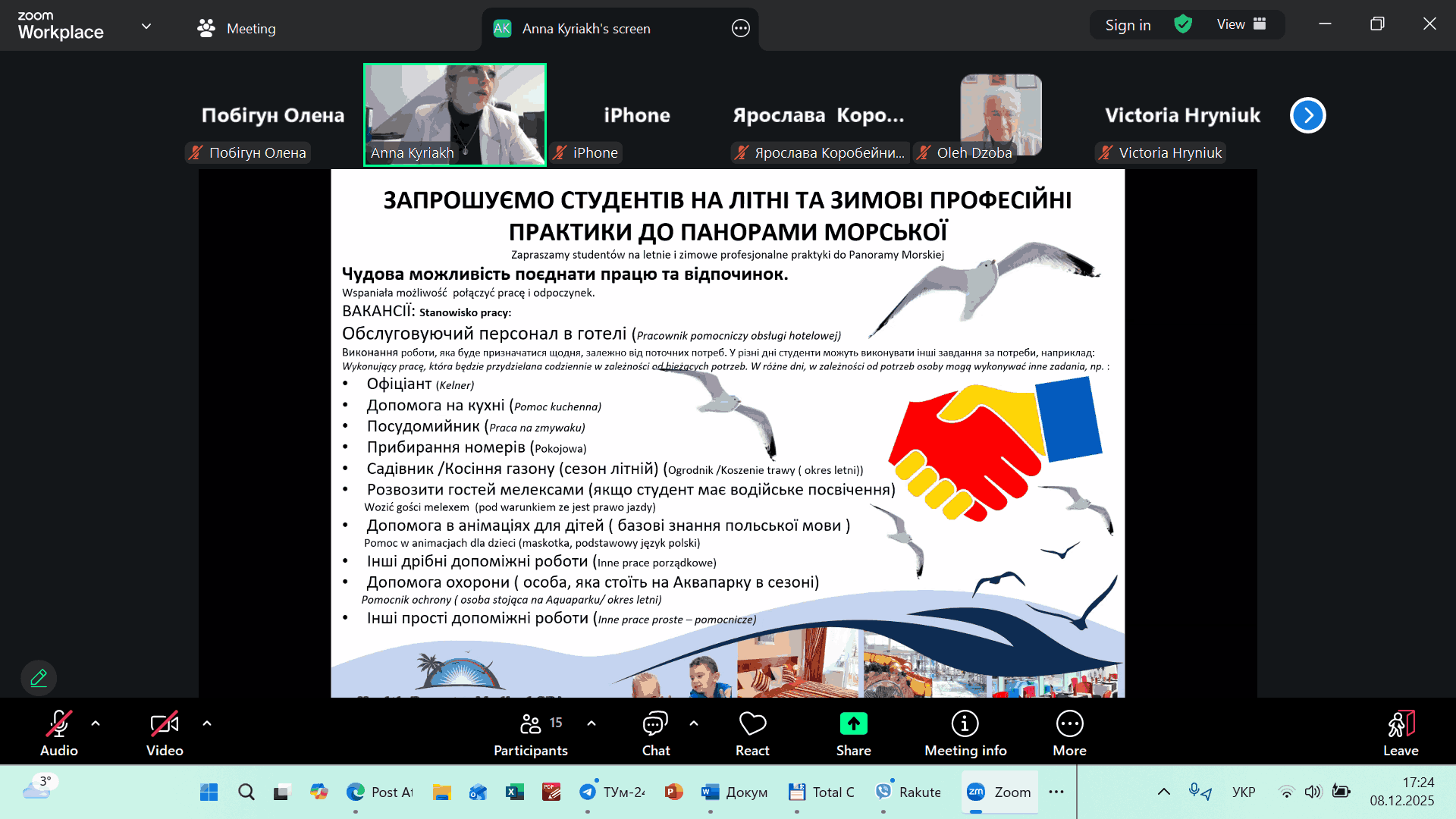Expand video options arrow next to Video
The width and height of the screenshot is (1456, 819).
point(207,723)
